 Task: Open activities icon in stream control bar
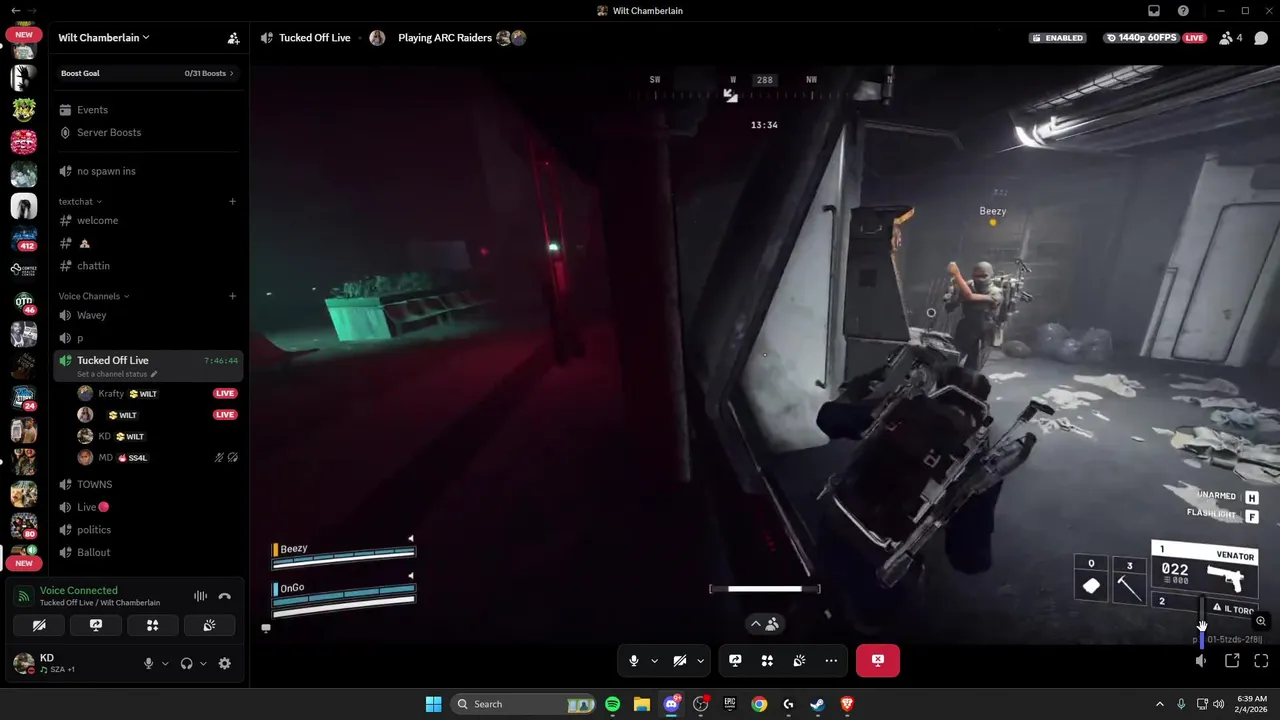point(767,661)
